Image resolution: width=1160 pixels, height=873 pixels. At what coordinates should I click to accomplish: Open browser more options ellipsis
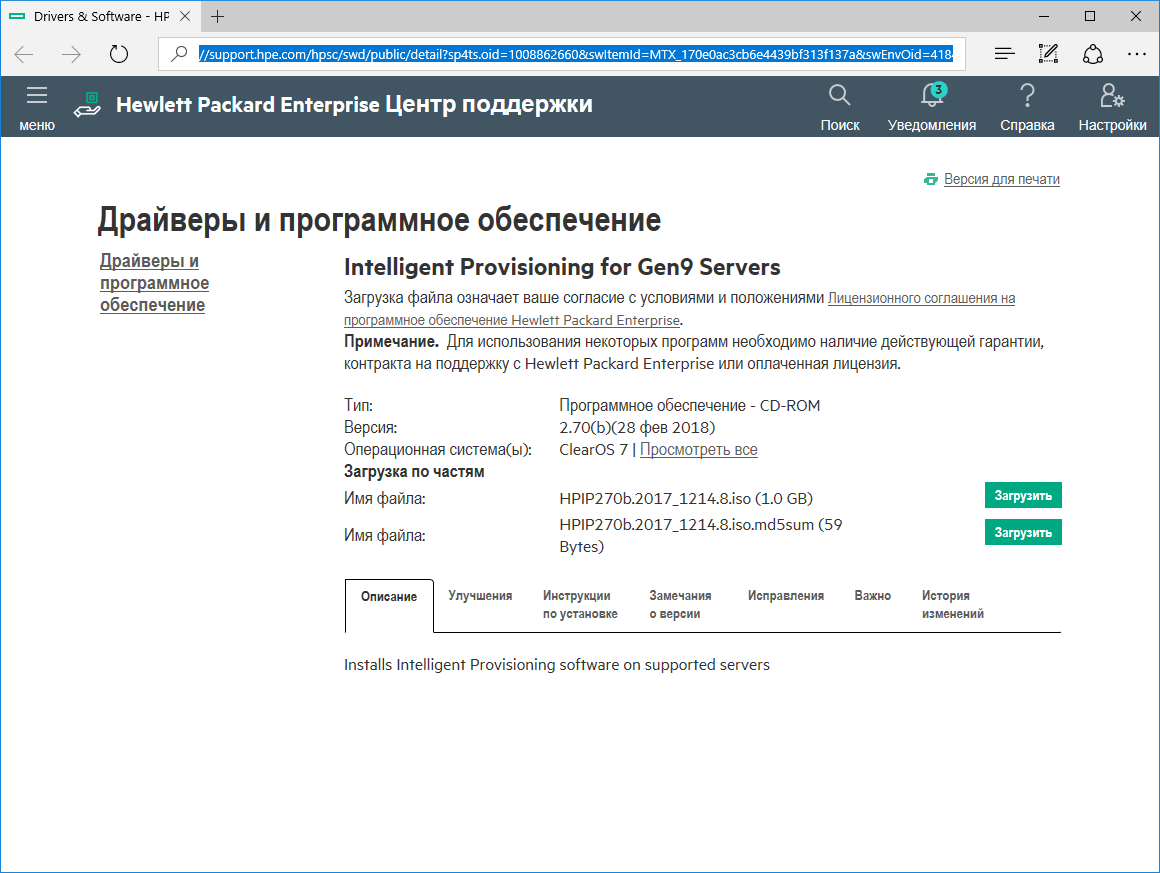[x=1136, y=54]
